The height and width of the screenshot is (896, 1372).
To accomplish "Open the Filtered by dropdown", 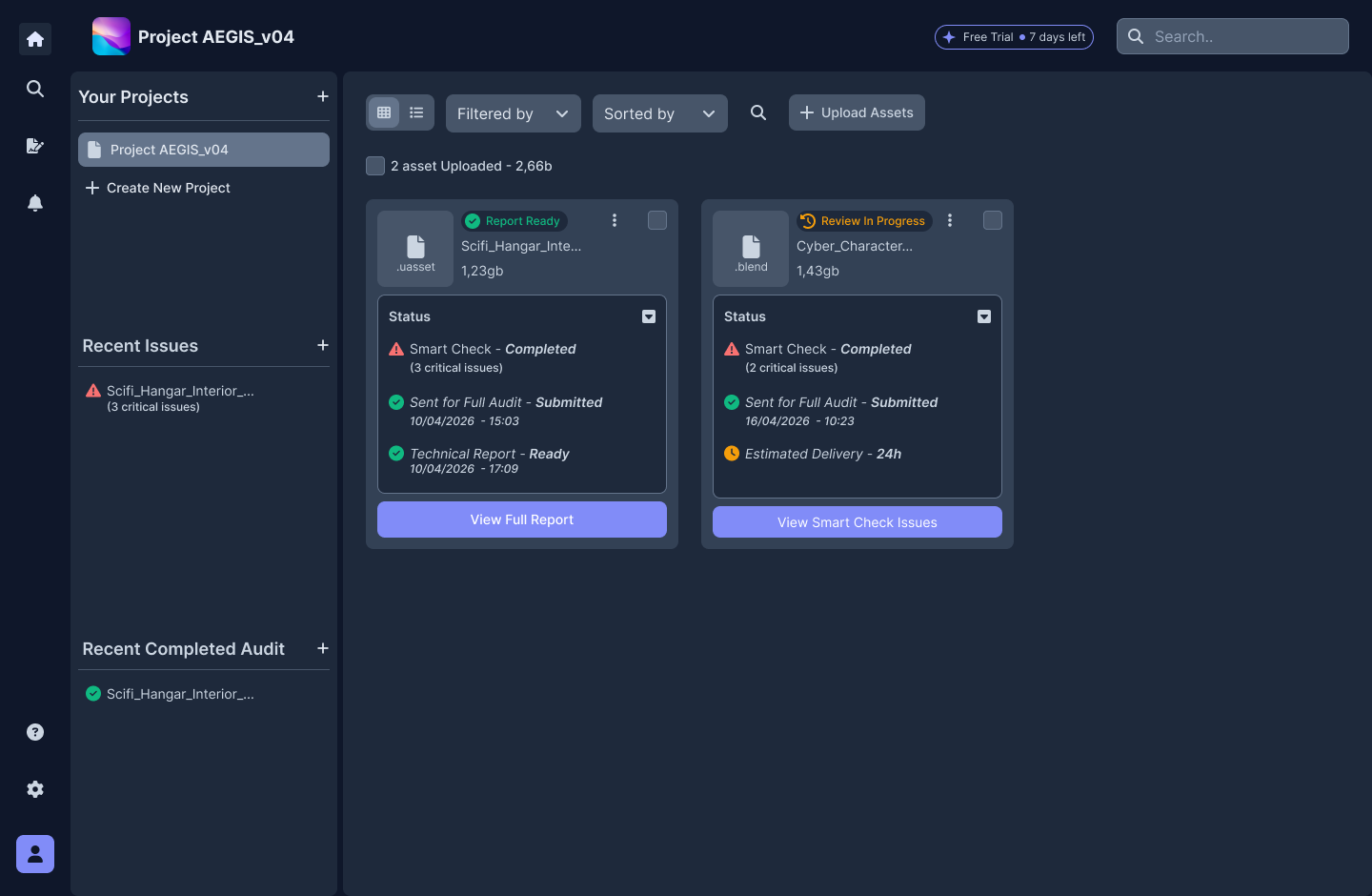I will click(514, 113).
